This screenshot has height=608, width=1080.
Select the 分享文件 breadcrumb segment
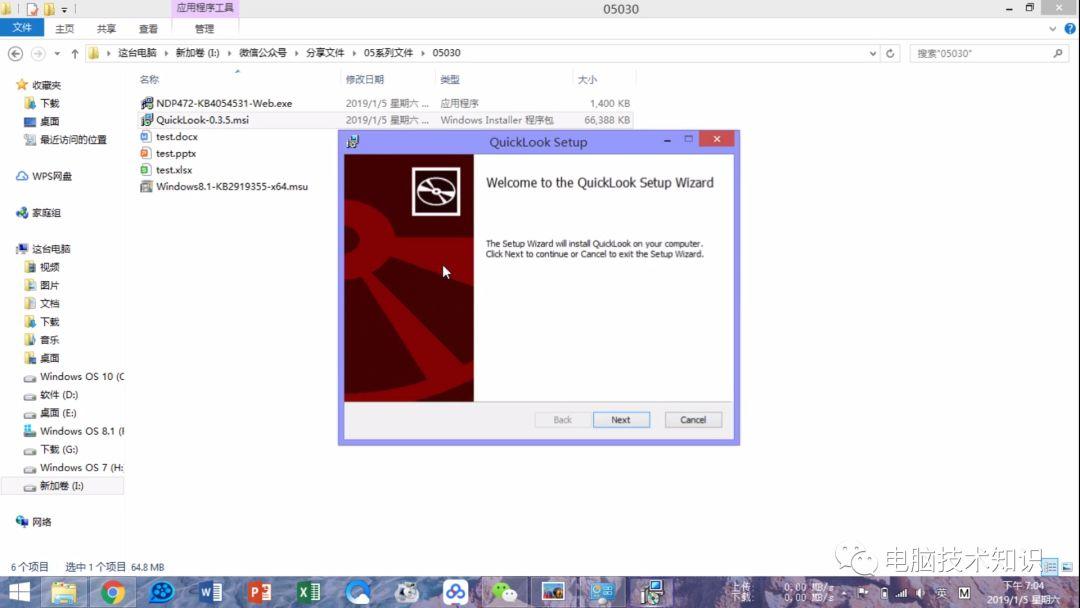click(x=325, y=53)
